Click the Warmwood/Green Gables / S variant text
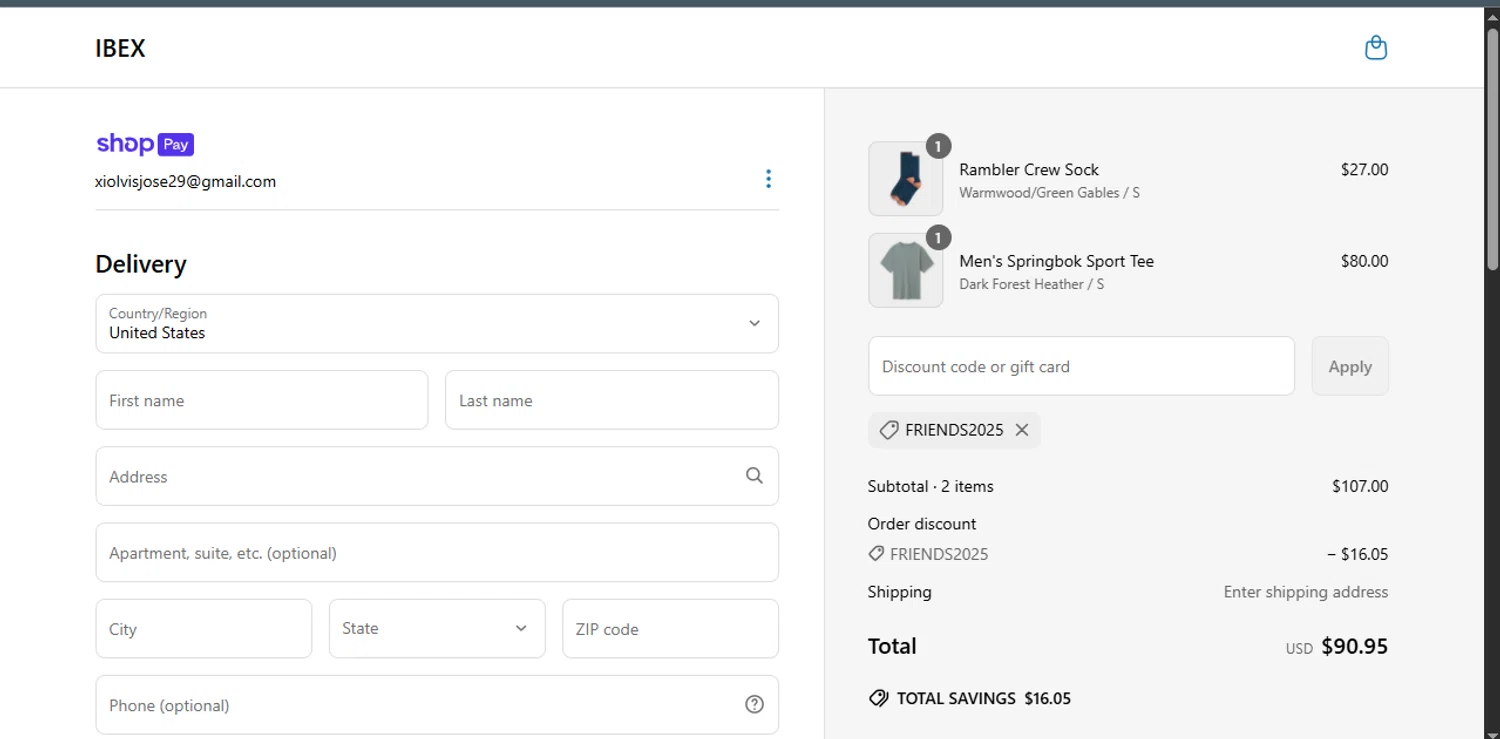Screen dimensions: 1500x739 click(1049, 192)
